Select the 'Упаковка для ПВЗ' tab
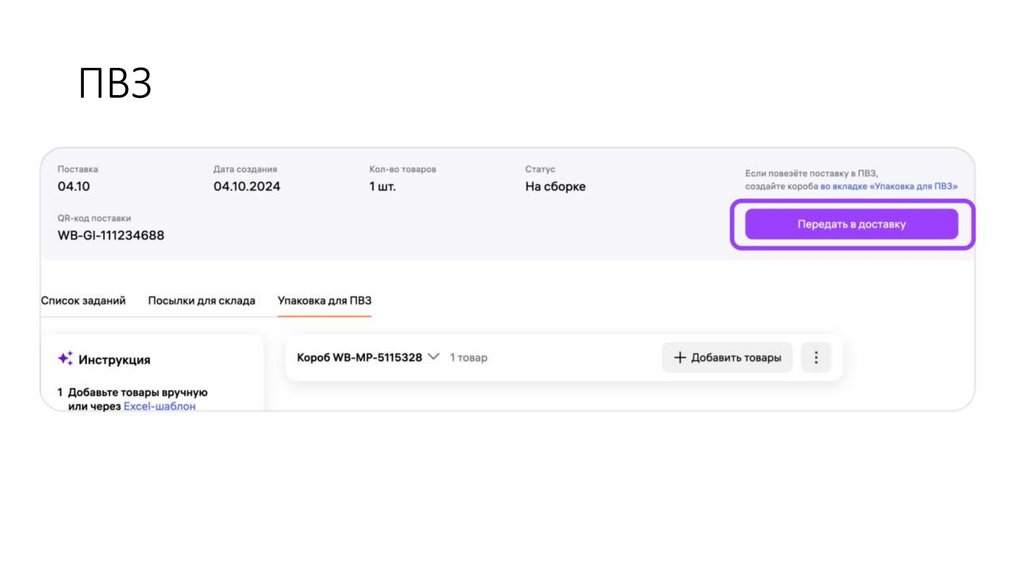Image resolution: width=1024 pixels, height=574 pixels. [x=324, y=300]
